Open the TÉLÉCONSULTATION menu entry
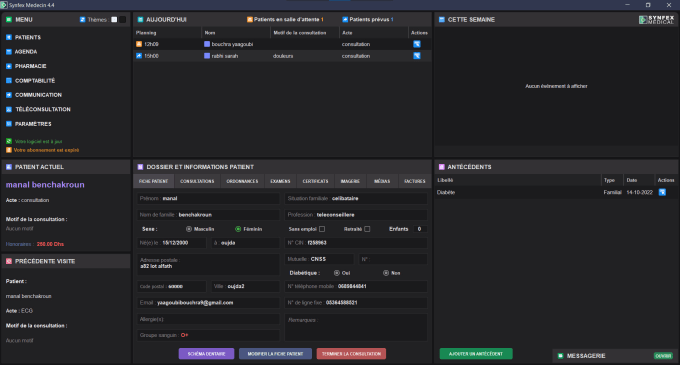Viewport: 680px width, 365px height. pyautogui.click(x=42, y=109)
